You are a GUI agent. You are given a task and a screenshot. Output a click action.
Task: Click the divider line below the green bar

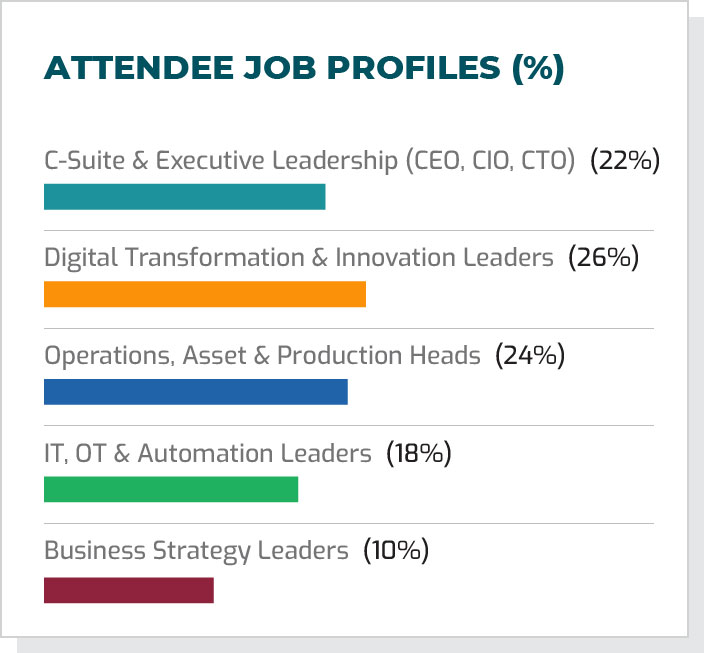click(x=348, y=523)
